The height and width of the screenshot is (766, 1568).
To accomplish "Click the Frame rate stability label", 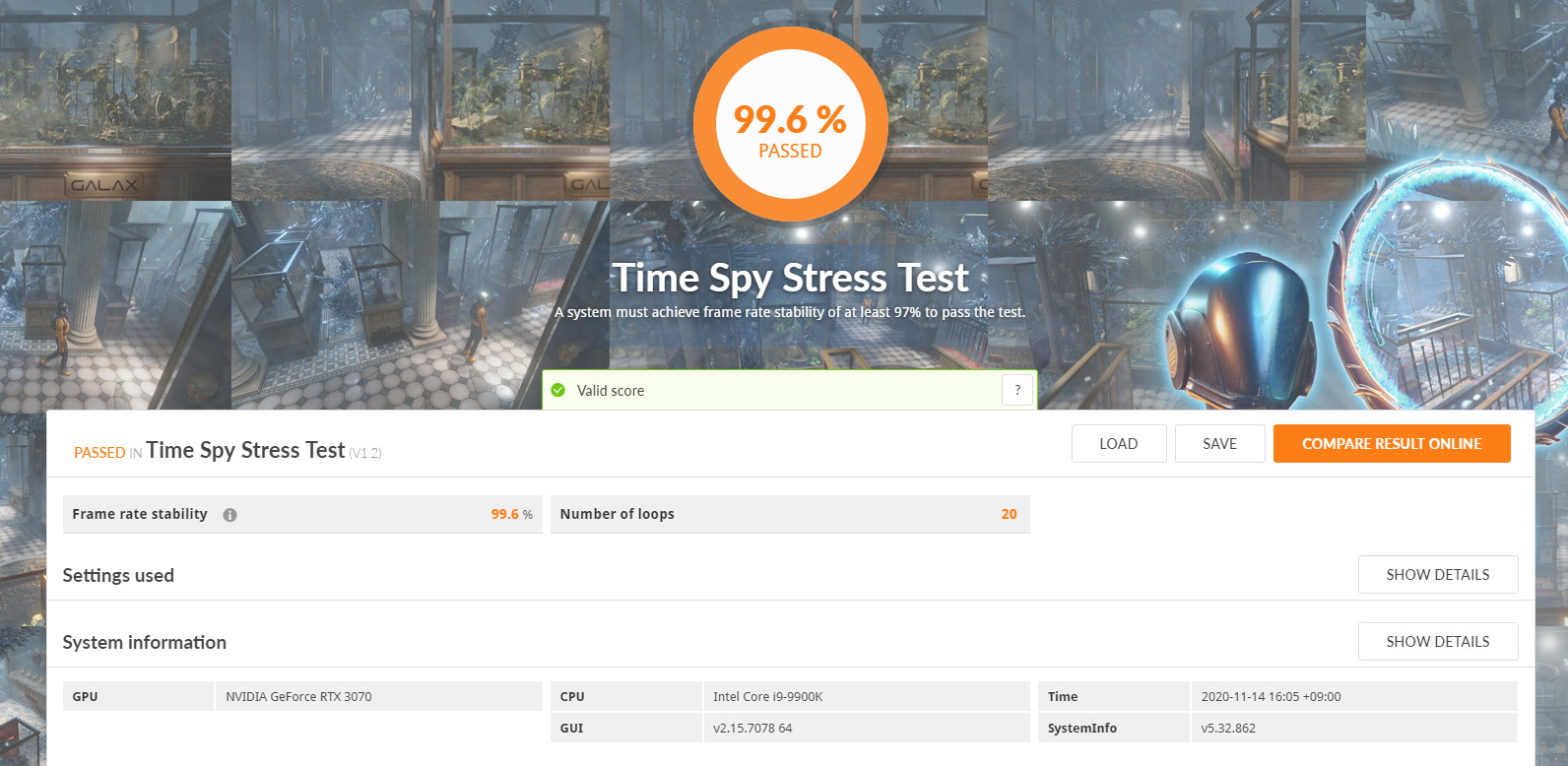I will (x=140, y=514).
